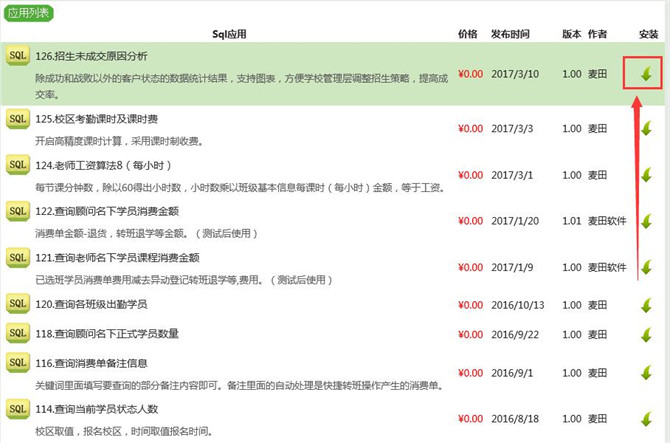The height and width of the screenshot is (443, 670).
Task: Click SQL icon of 122.查询顾问名下学员消费金额
Action: pyautogui.click(x=18, y=211)
